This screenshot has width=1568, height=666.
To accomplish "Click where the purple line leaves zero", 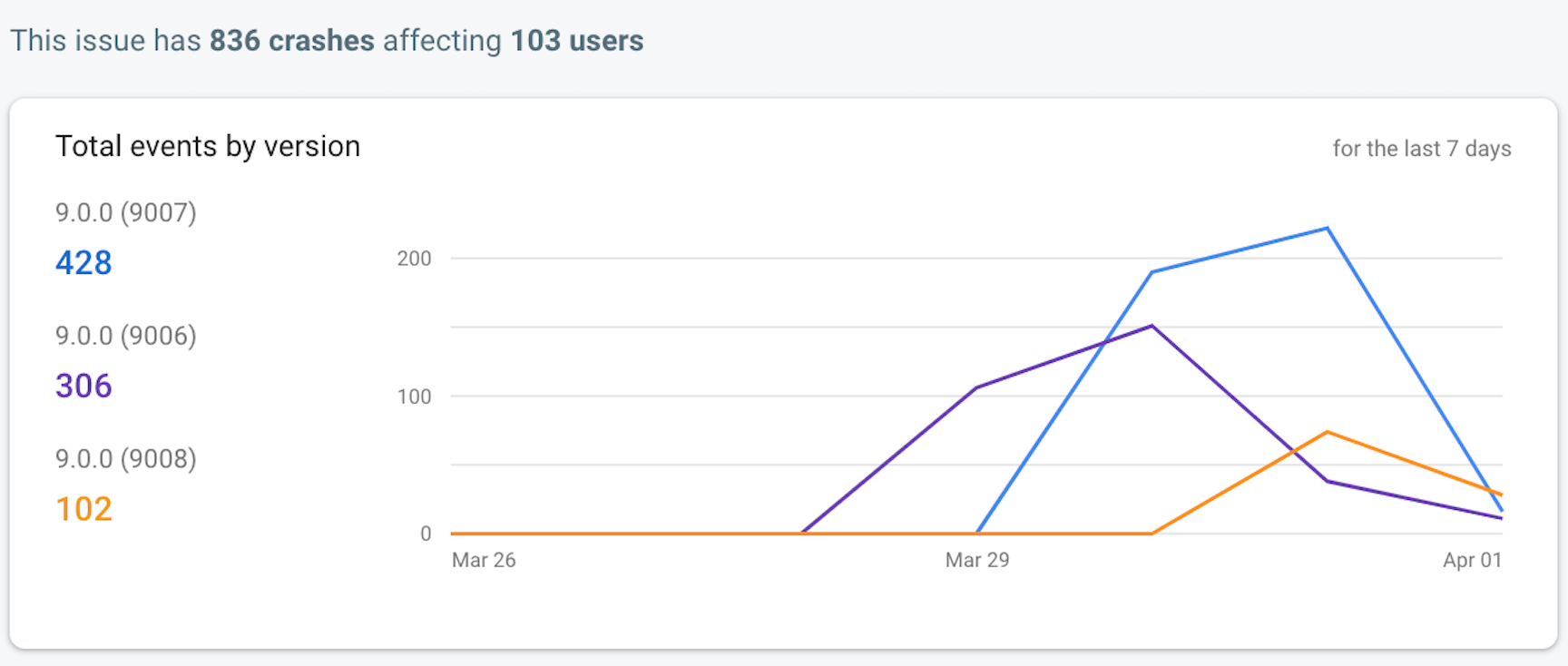I will 802,533.
